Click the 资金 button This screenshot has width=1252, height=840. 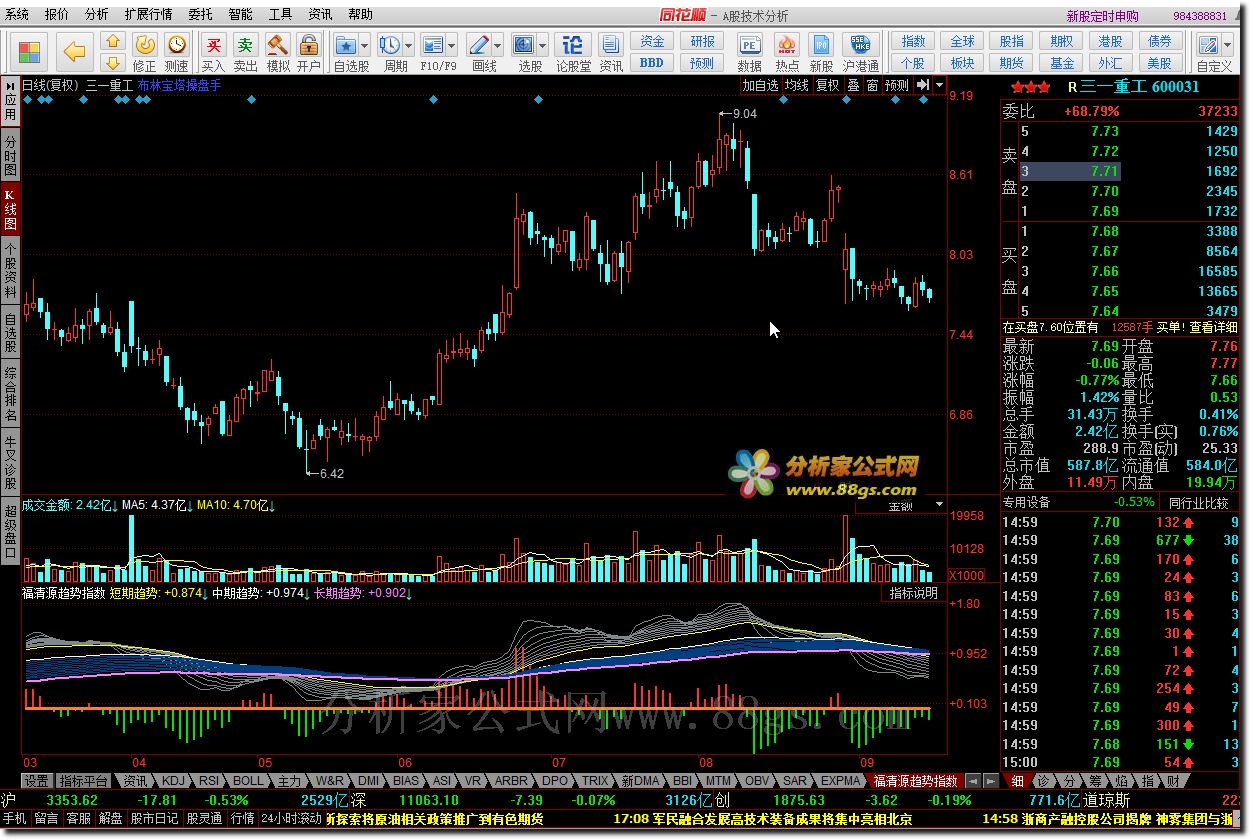tap(652, 42)
